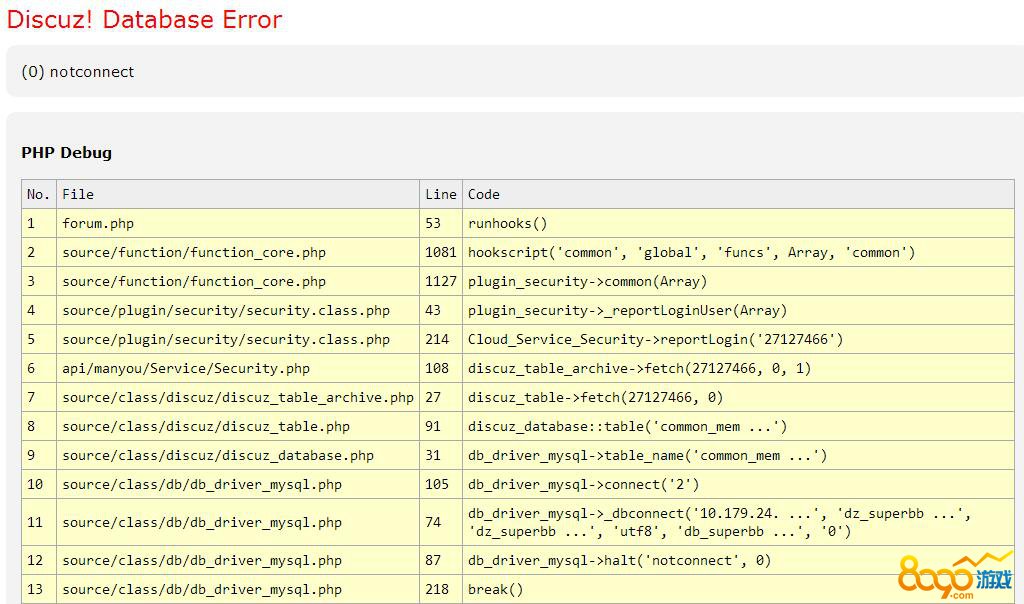The height and width of the screenshot is (604, 1024).
Task: Click the db_driver_mysql->halt('notconnect', 0) cell
Action: click(619, 560)
